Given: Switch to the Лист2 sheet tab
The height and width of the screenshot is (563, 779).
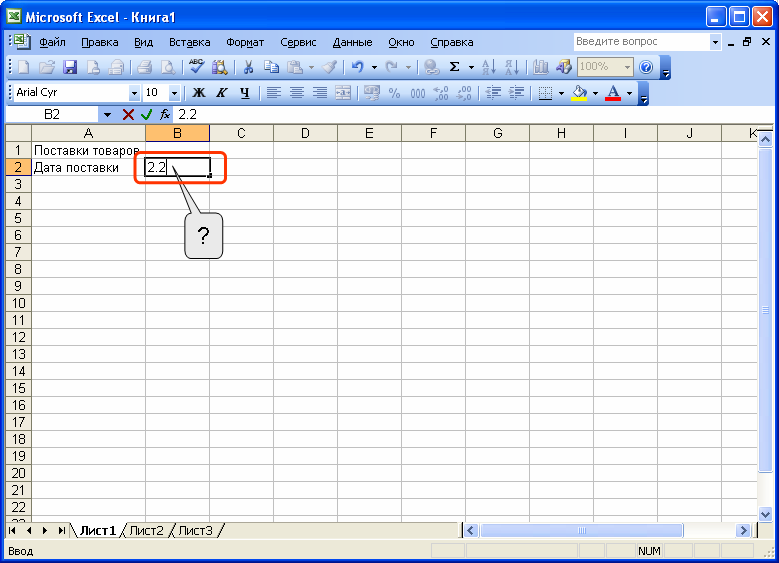Looking at the screenshot, I should click(146, 530).
